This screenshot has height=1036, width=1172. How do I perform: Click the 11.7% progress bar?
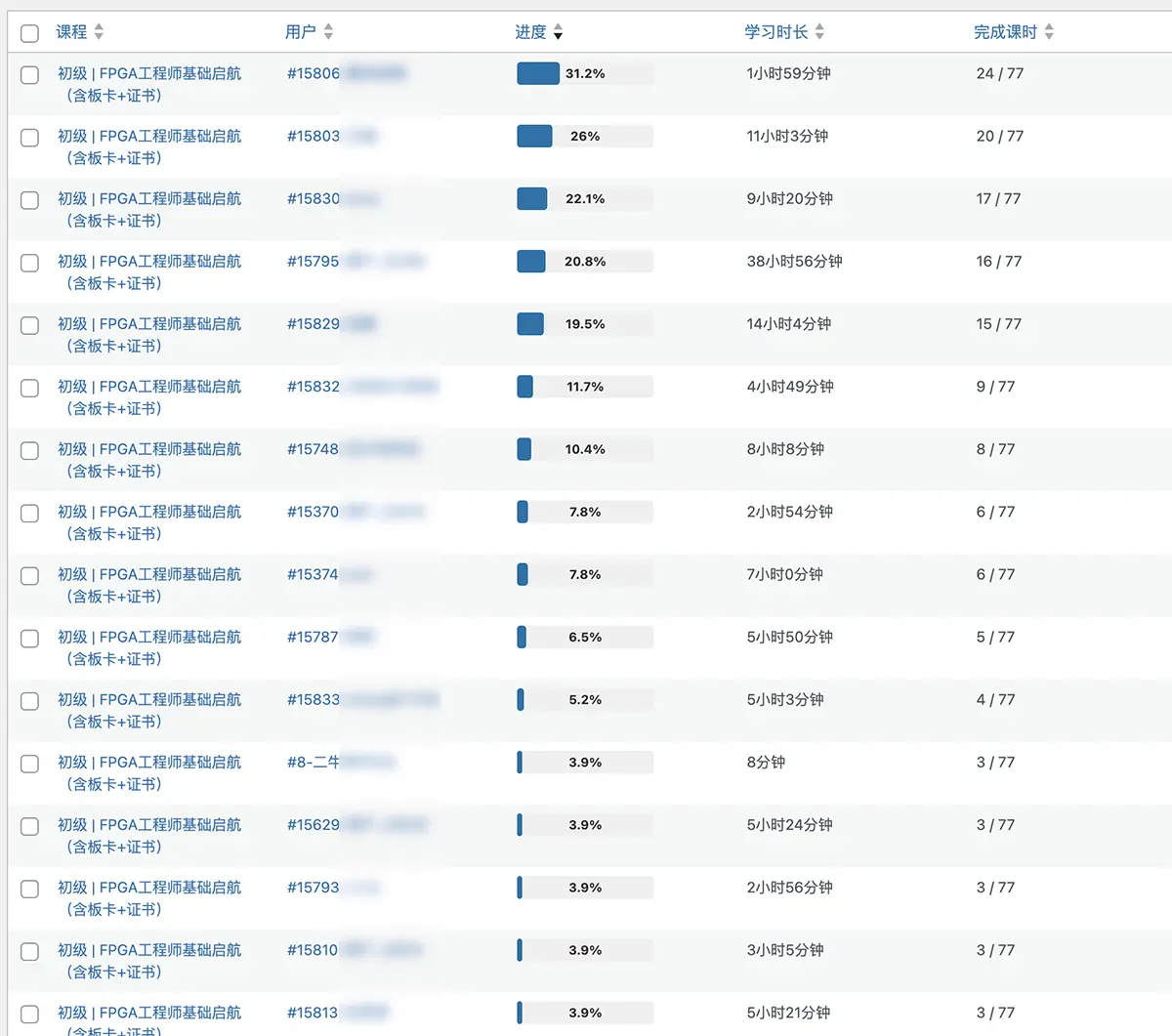click(584, 387)
